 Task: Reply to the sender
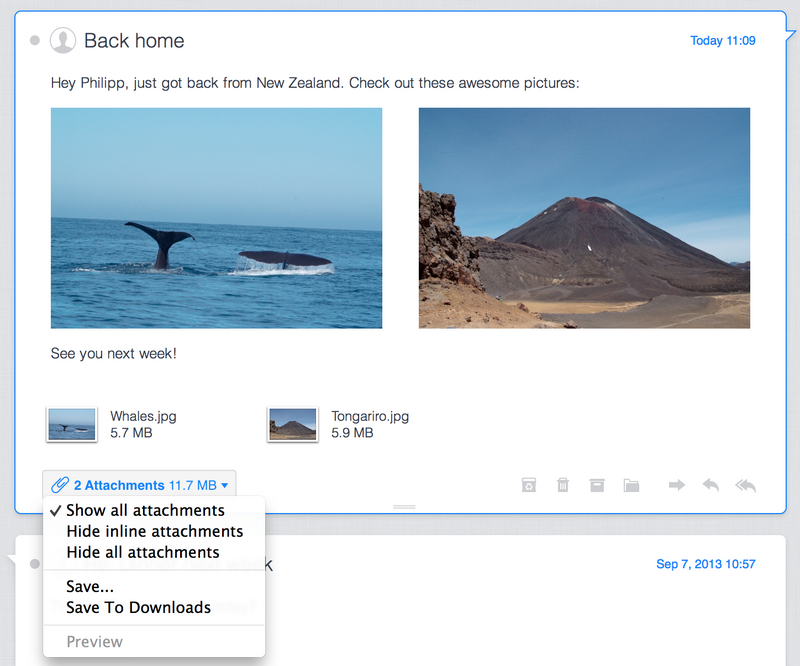click(x=710, y=485)
